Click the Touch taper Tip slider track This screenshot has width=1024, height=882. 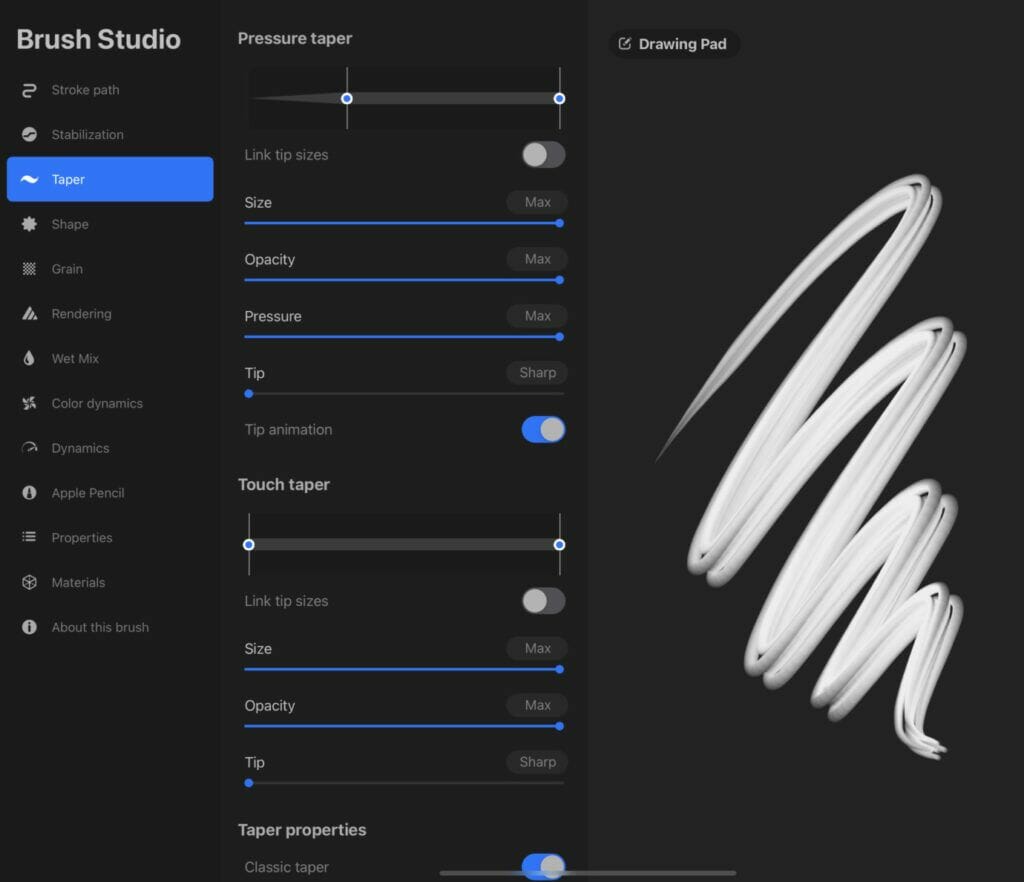pyautogui.click(x=404, y=783)
